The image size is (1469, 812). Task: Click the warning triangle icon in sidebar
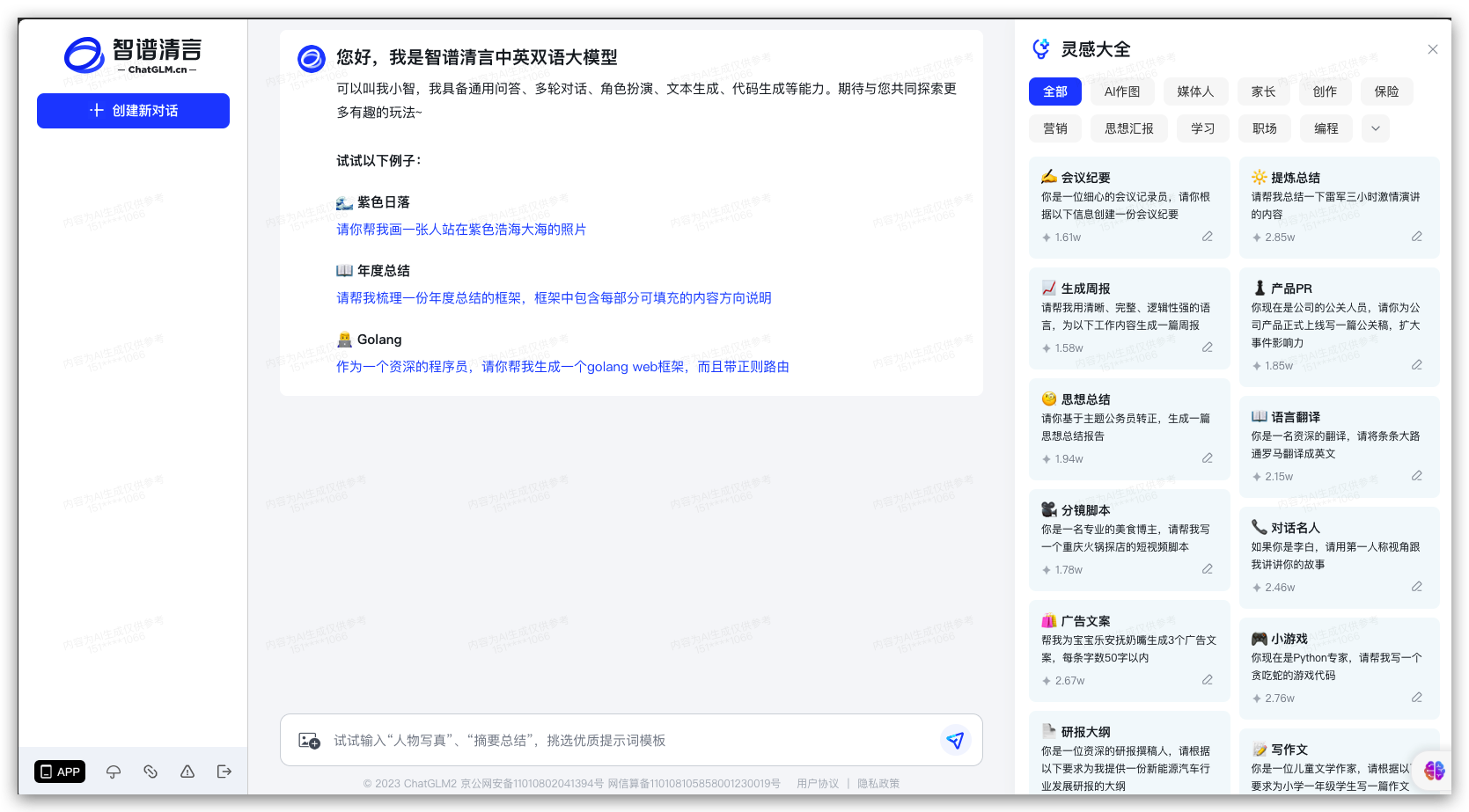tap(187, 772)
